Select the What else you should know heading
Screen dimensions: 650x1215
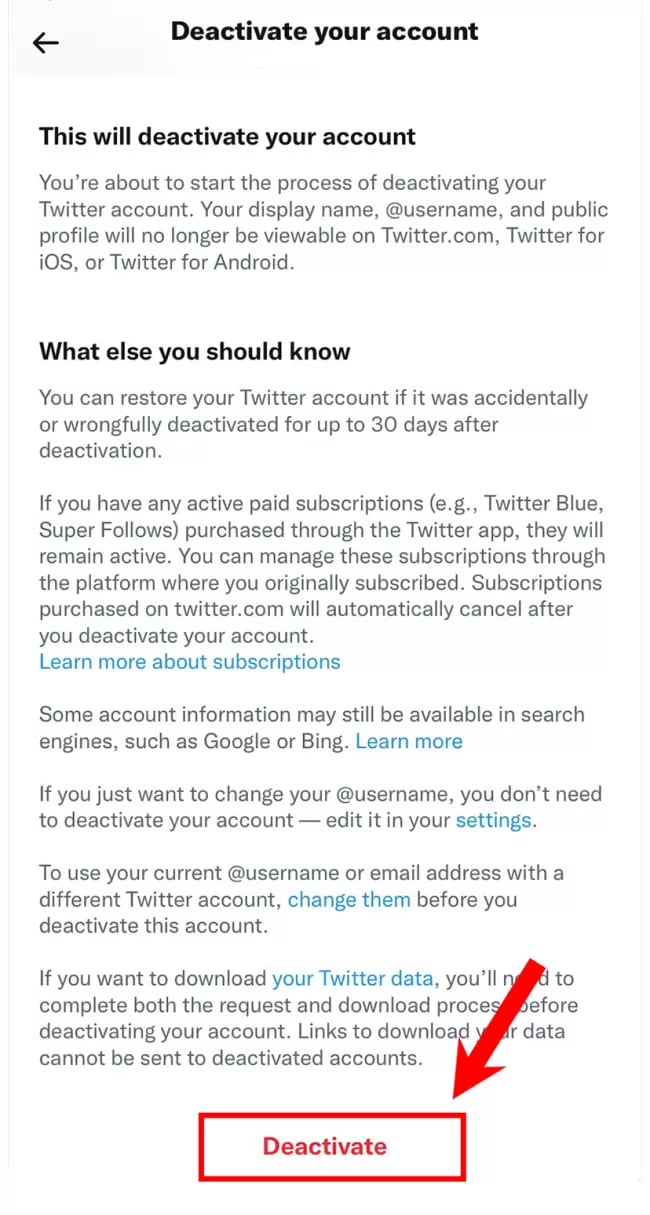point(195,351)
